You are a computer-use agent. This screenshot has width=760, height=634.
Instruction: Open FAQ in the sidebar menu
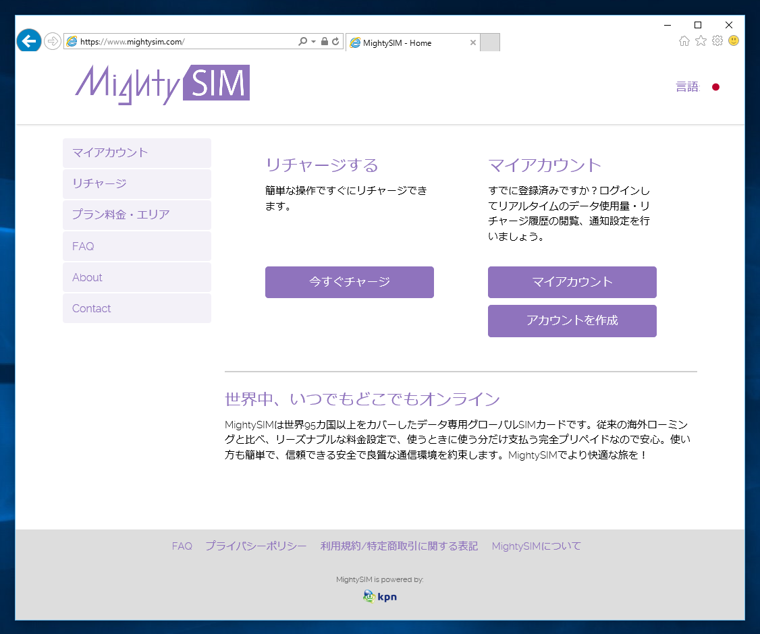[x=137, y=246]
